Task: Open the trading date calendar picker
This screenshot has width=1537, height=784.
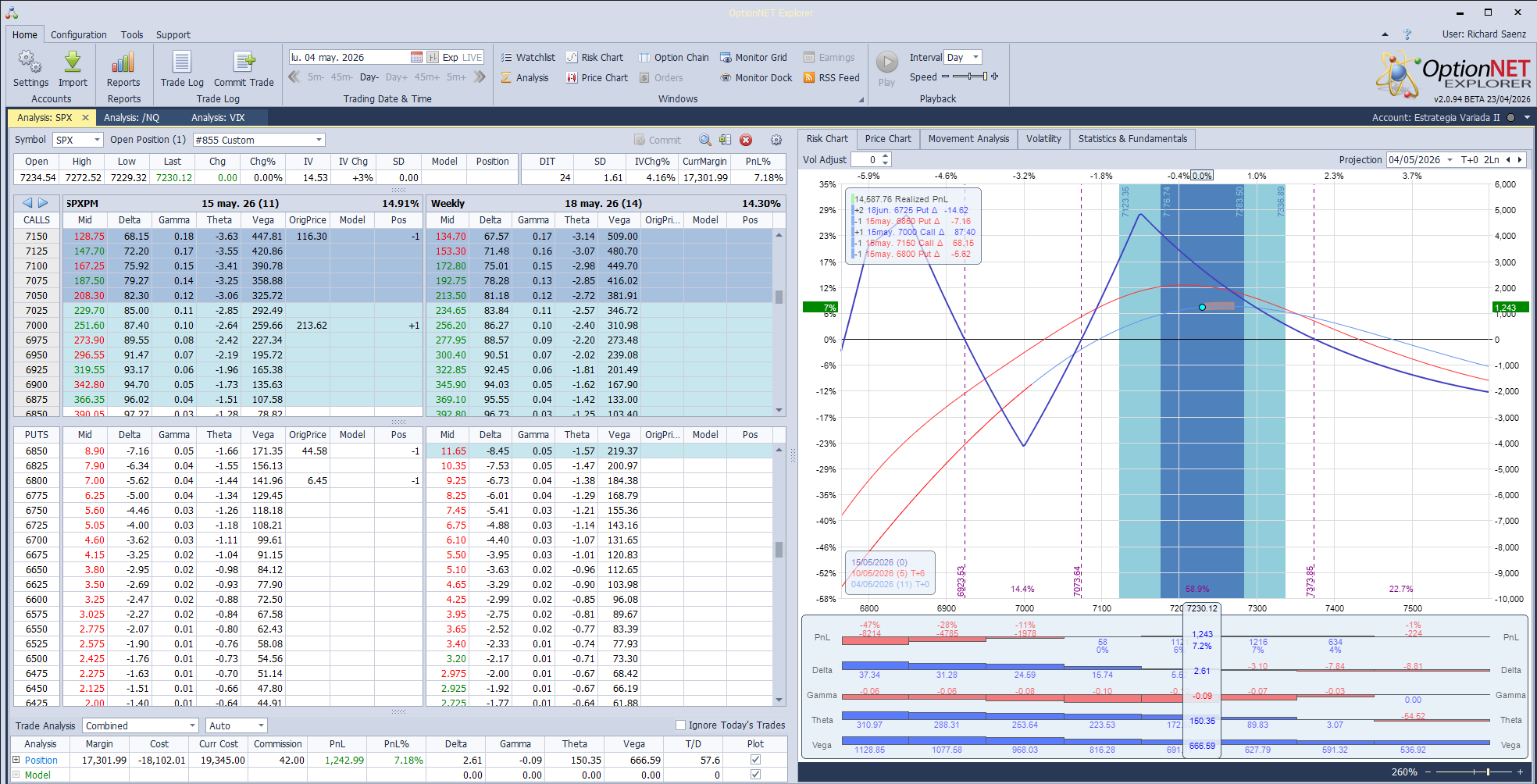Action: click(416, 57)
